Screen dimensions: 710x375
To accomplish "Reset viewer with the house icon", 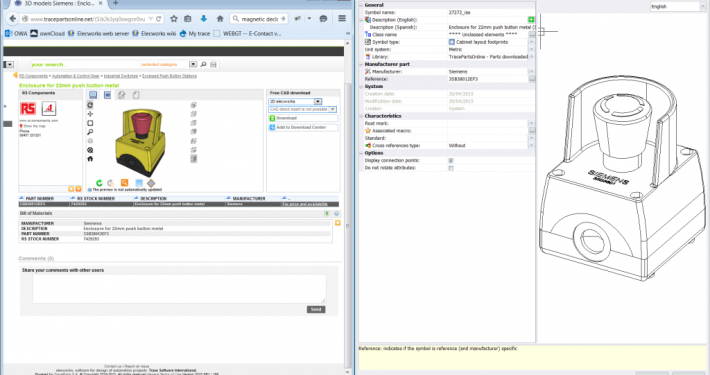I will [x=90, y=159].
